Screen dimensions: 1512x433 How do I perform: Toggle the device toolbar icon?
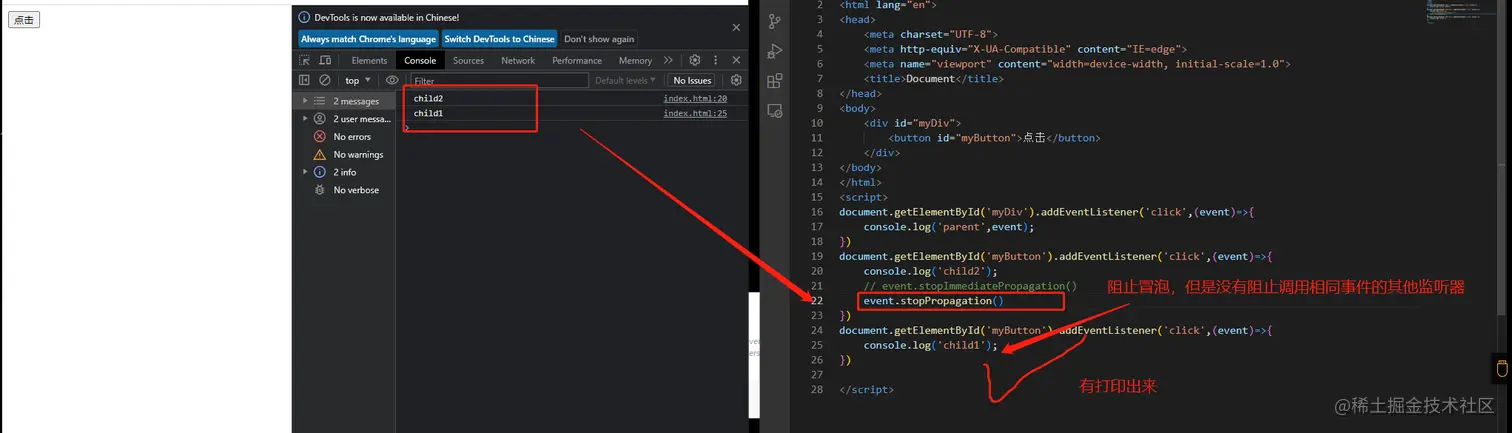pyautogui.click(x=325, y=60)
